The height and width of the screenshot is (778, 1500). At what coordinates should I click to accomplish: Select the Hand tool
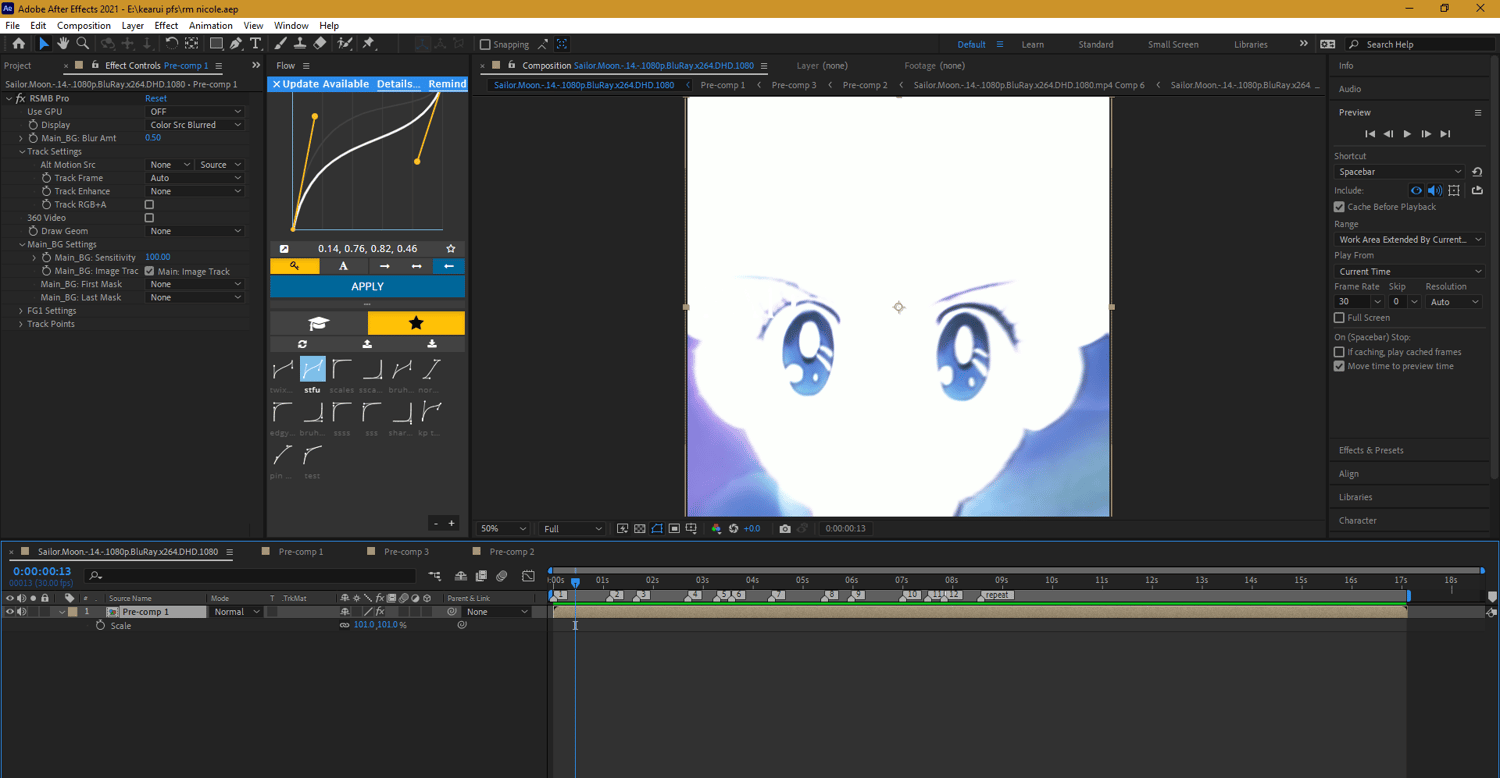point(63,44)
